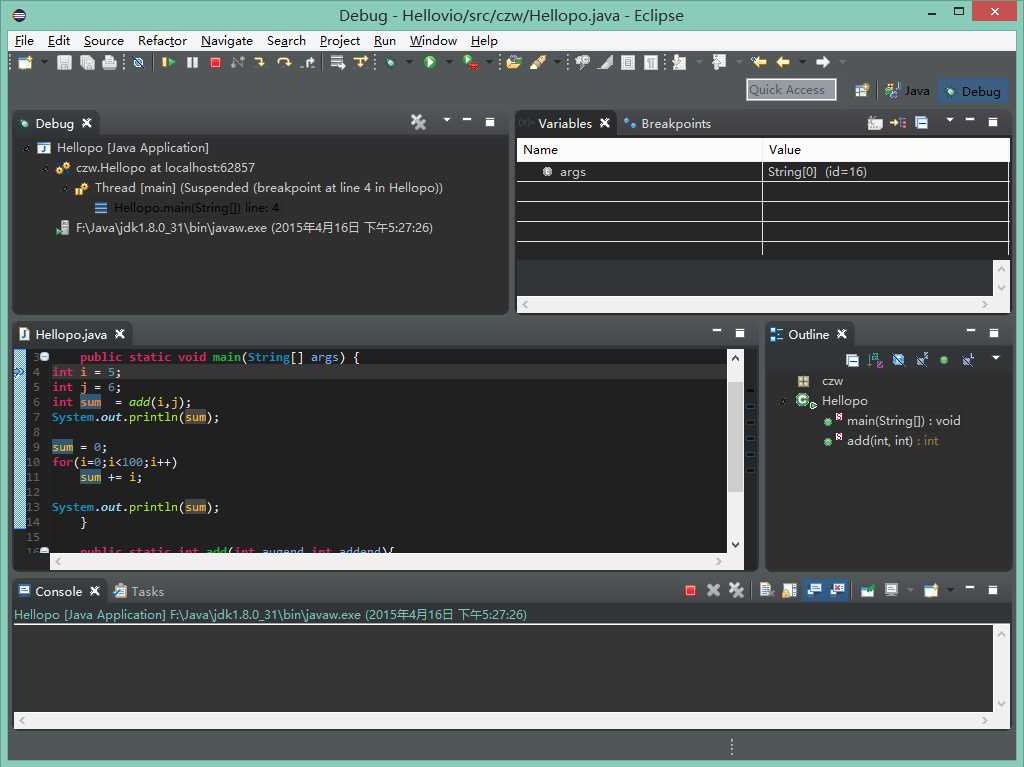Terminate the debug session via main toolbar
1024x767 pixels.
tap(215, 62)
